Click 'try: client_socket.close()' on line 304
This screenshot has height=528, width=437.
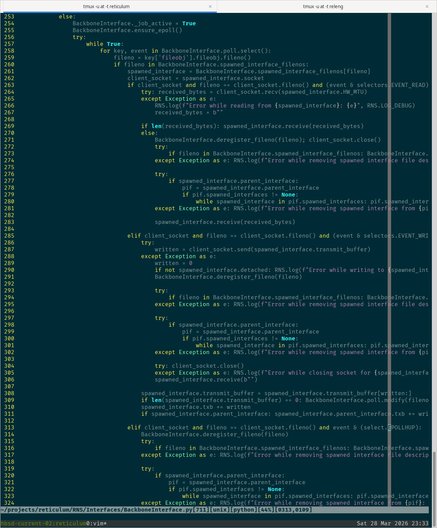[x=199, y=366]
